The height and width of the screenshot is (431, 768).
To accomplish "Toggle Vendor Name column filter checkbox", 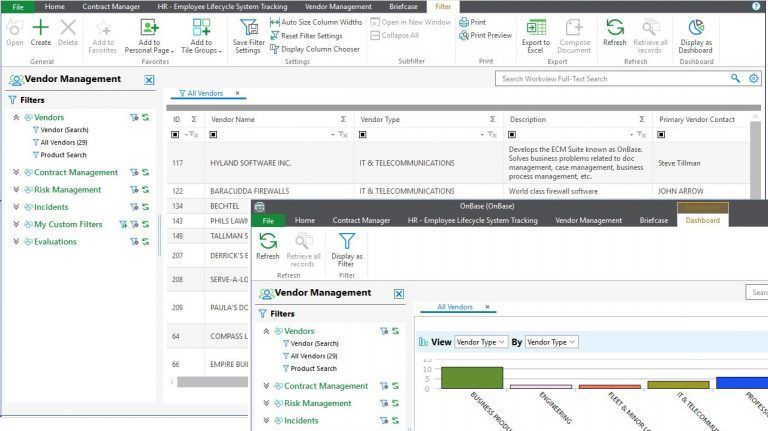I will (213, 134).
